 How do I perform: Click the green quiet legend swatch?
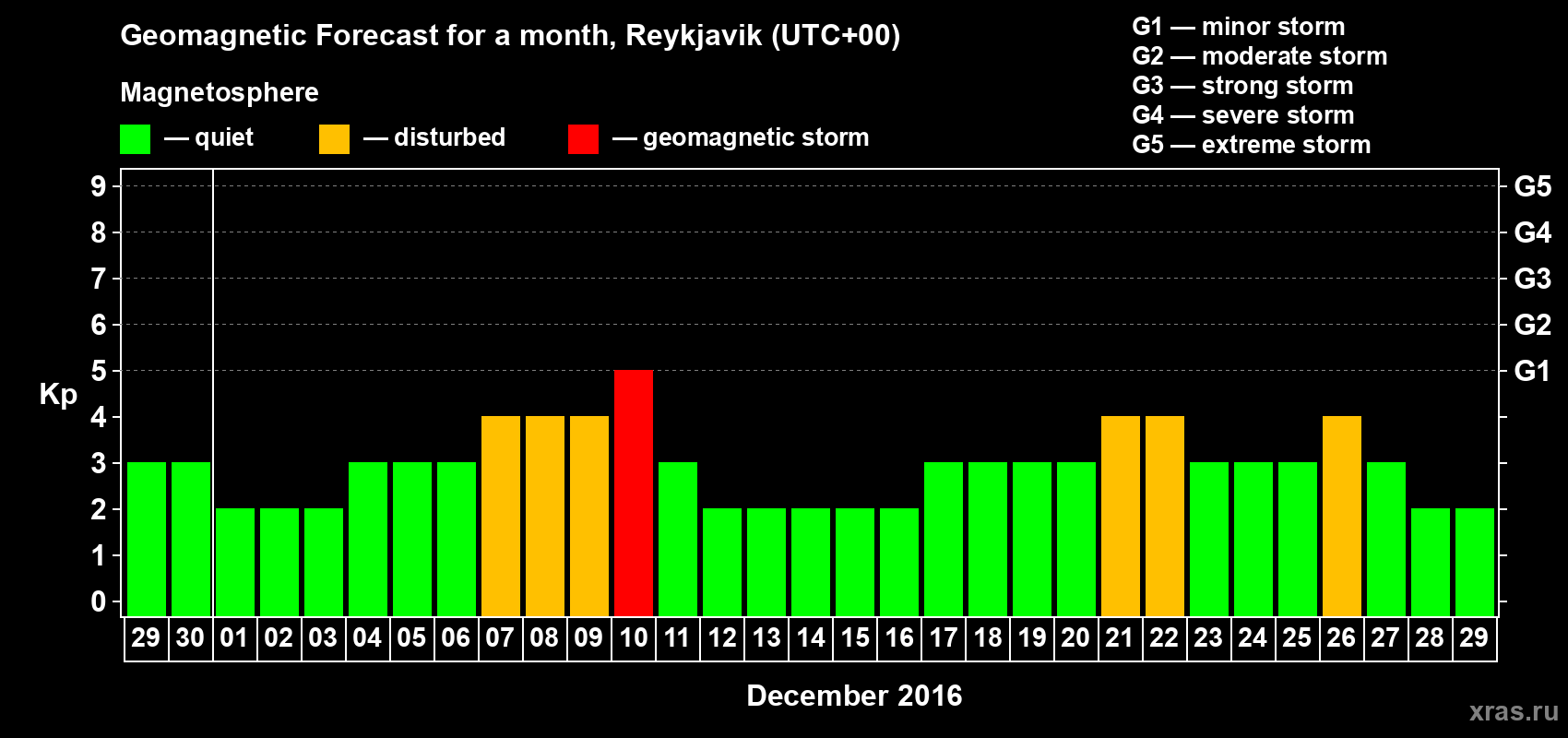point(136,139)
